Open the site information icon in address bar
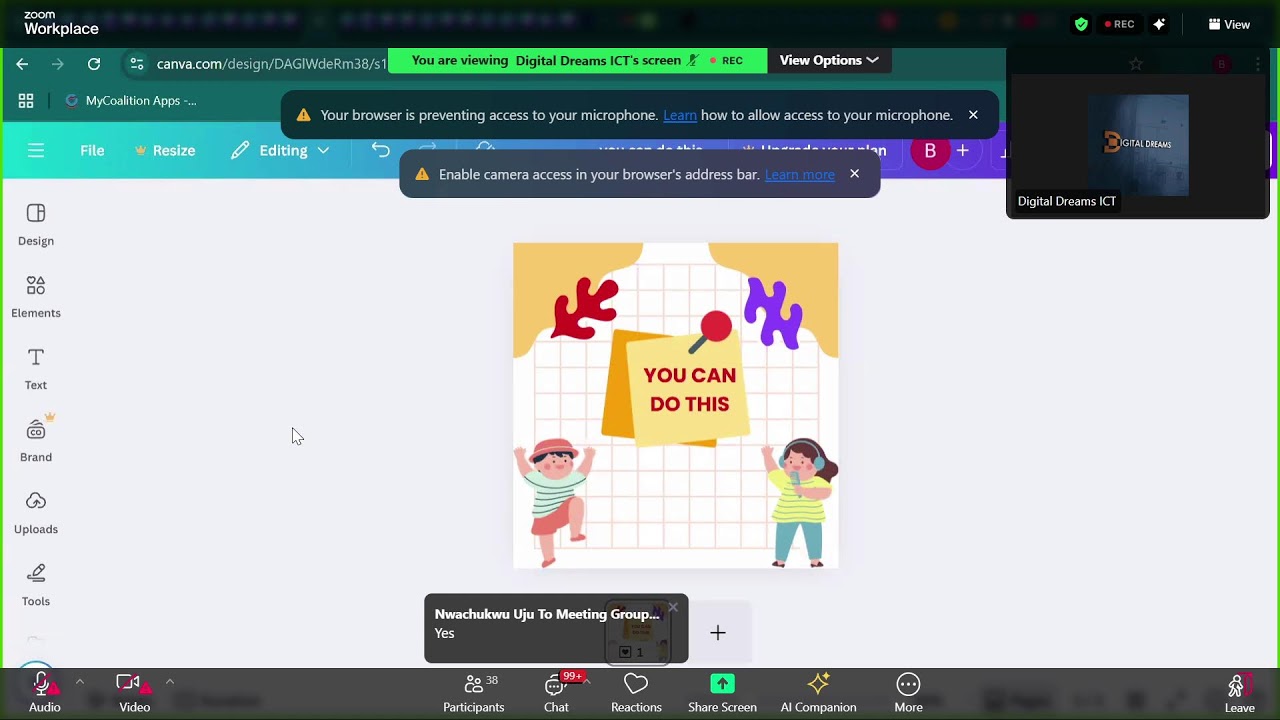Image resolution: width=1280 pixels, height=720 pixels. 137,64
